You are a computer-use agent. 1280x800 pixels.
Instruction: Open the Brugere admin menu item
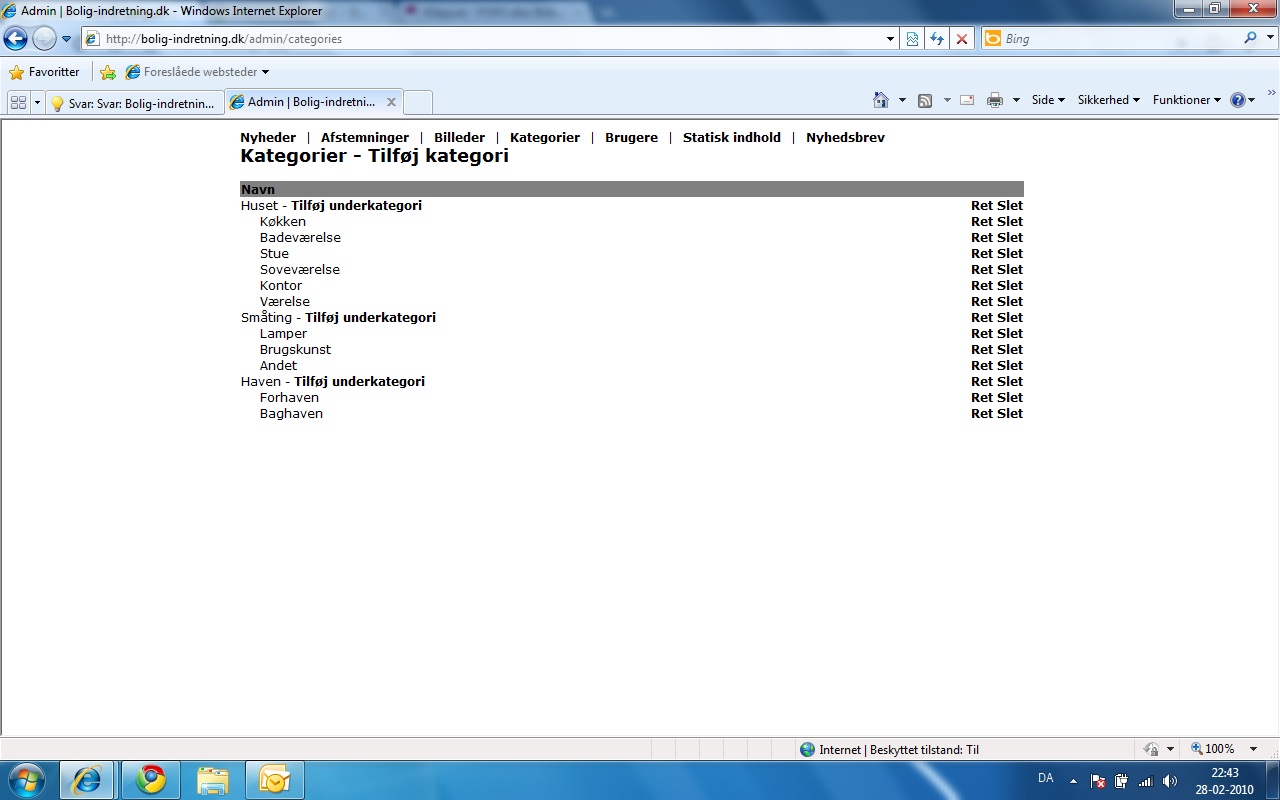click(631, 138)
